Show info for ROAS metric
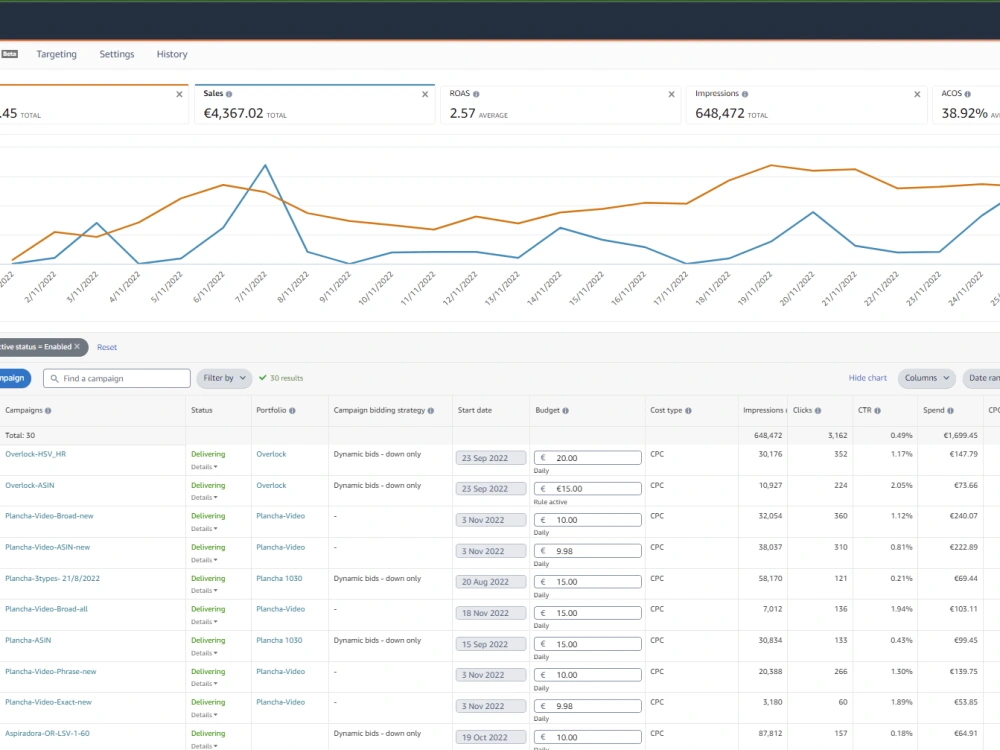This screenshot has height=750, width=1000. (476, 94)
